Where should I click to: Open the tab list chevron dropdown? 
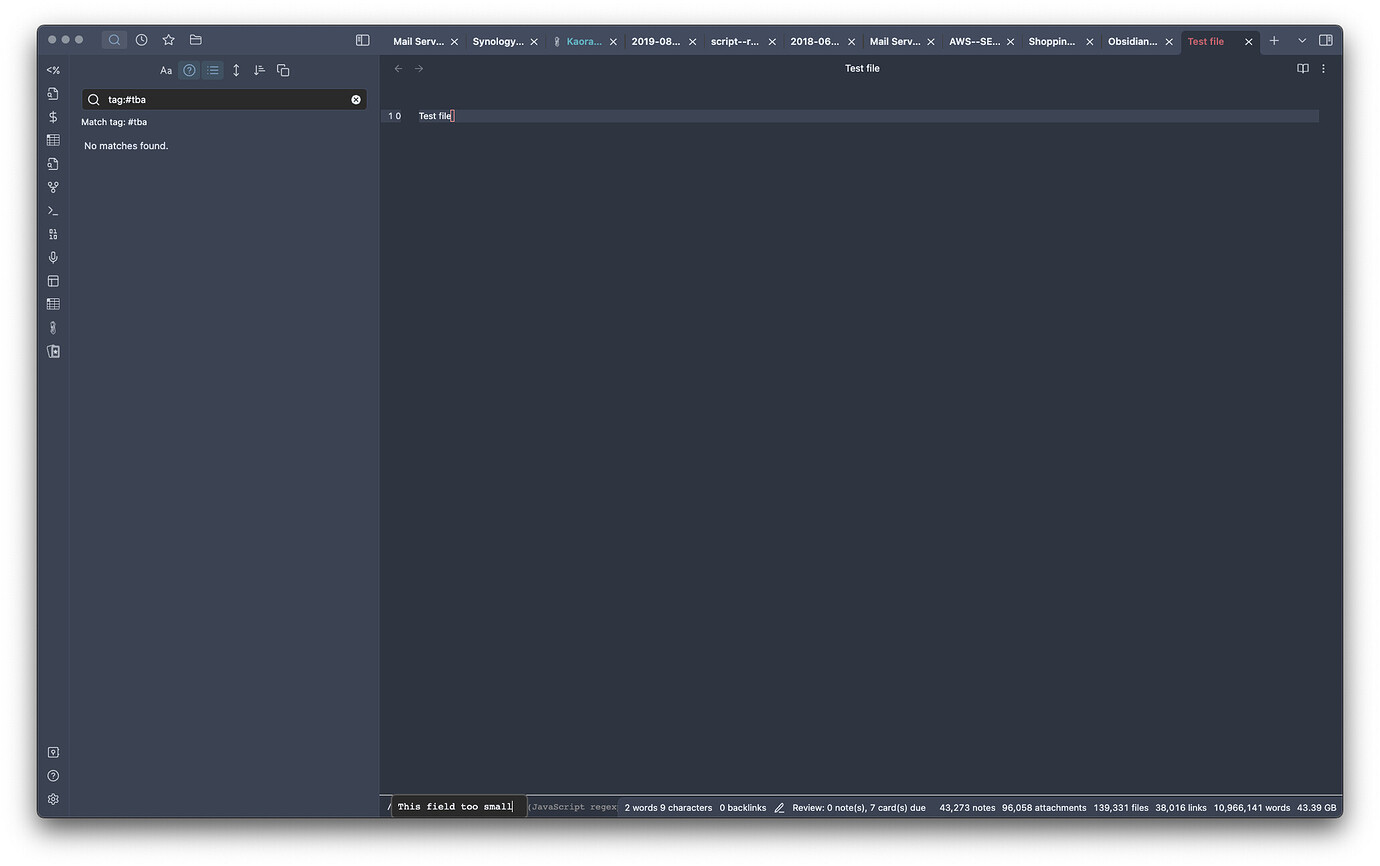1301,41
